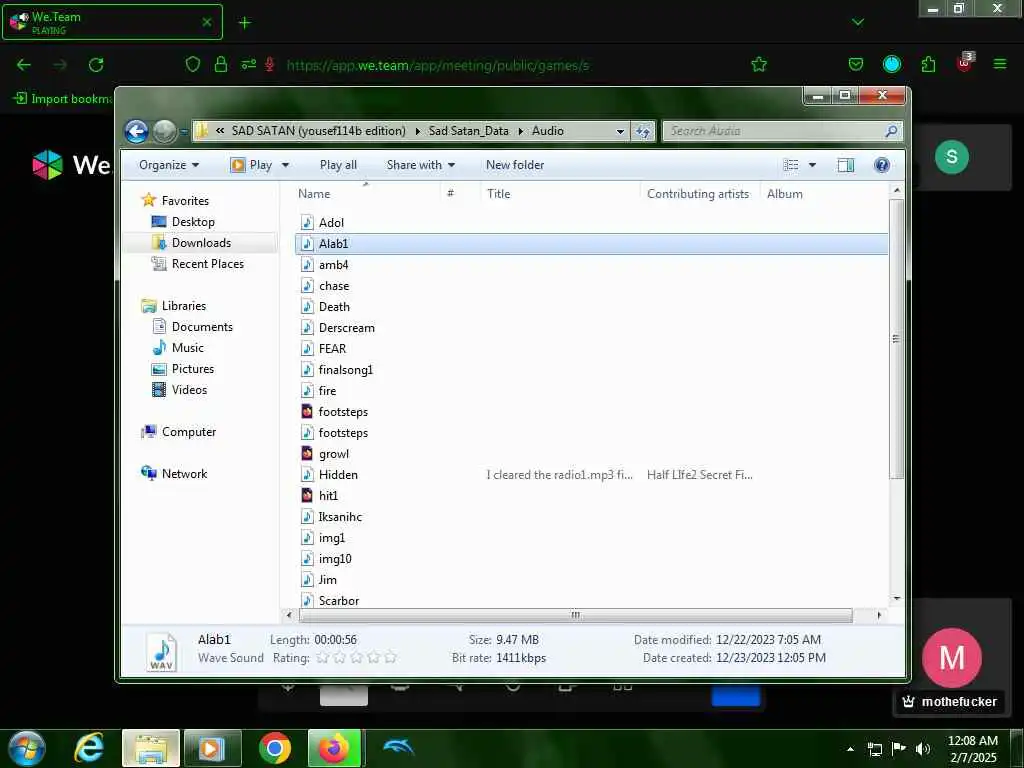Open the recent pages dropdown beside nav arrows
The height and width of the screenshot is (768, 1024).
[184, 131]
